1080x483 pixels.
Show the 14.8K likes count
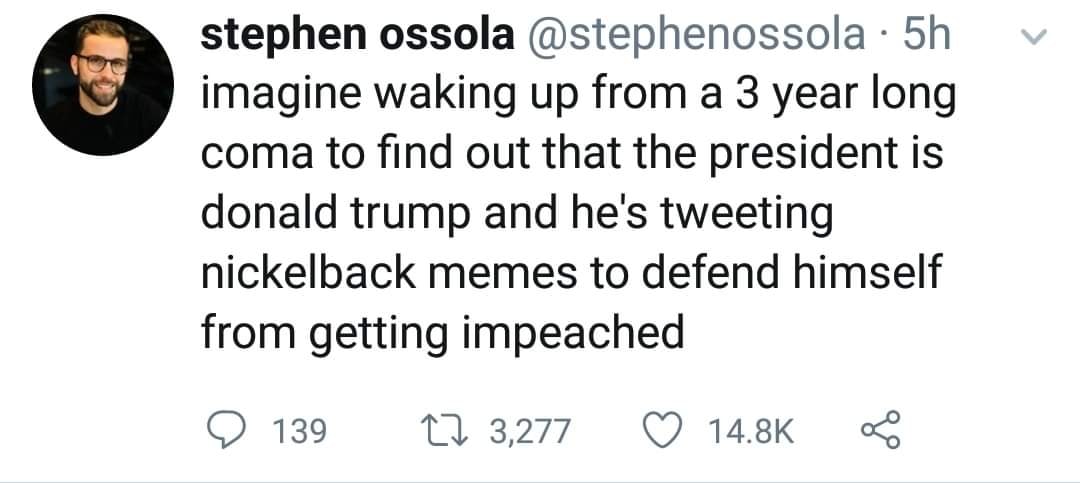[750, 432]
